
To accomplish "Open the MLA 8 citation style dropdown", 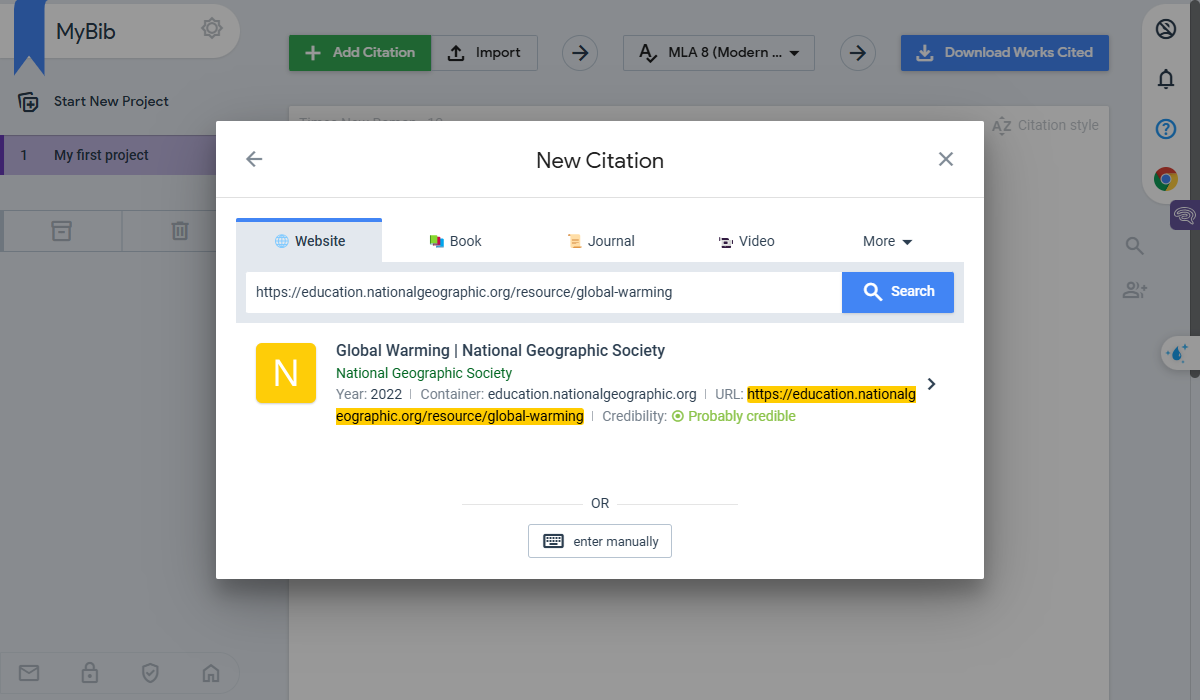I will pos(718,53).
